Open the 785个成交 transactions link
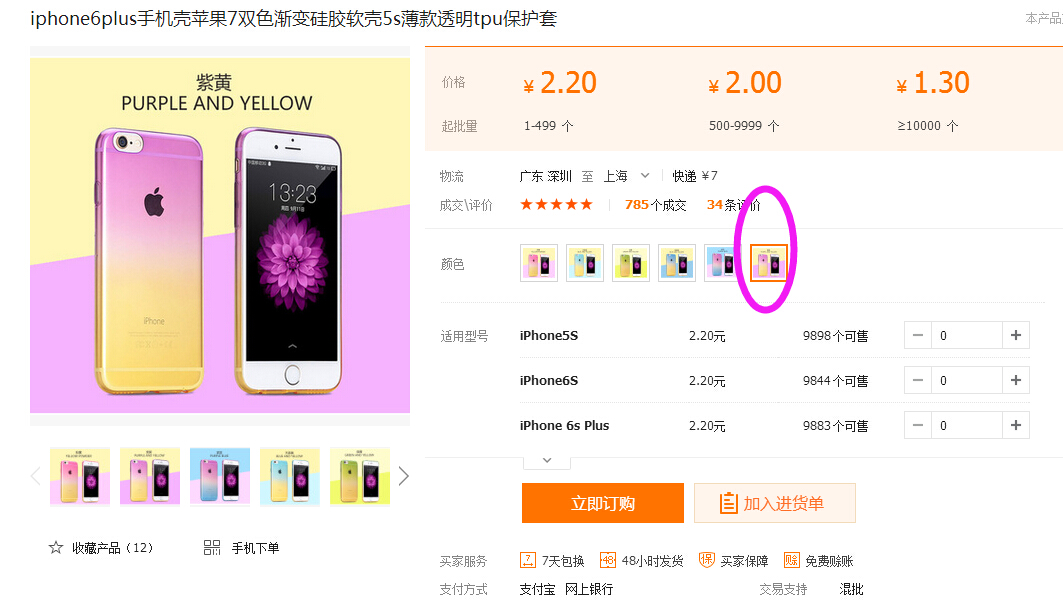The height and width of the screenshot is (609, 1063). pyautogui.click(x=656, y=205)
